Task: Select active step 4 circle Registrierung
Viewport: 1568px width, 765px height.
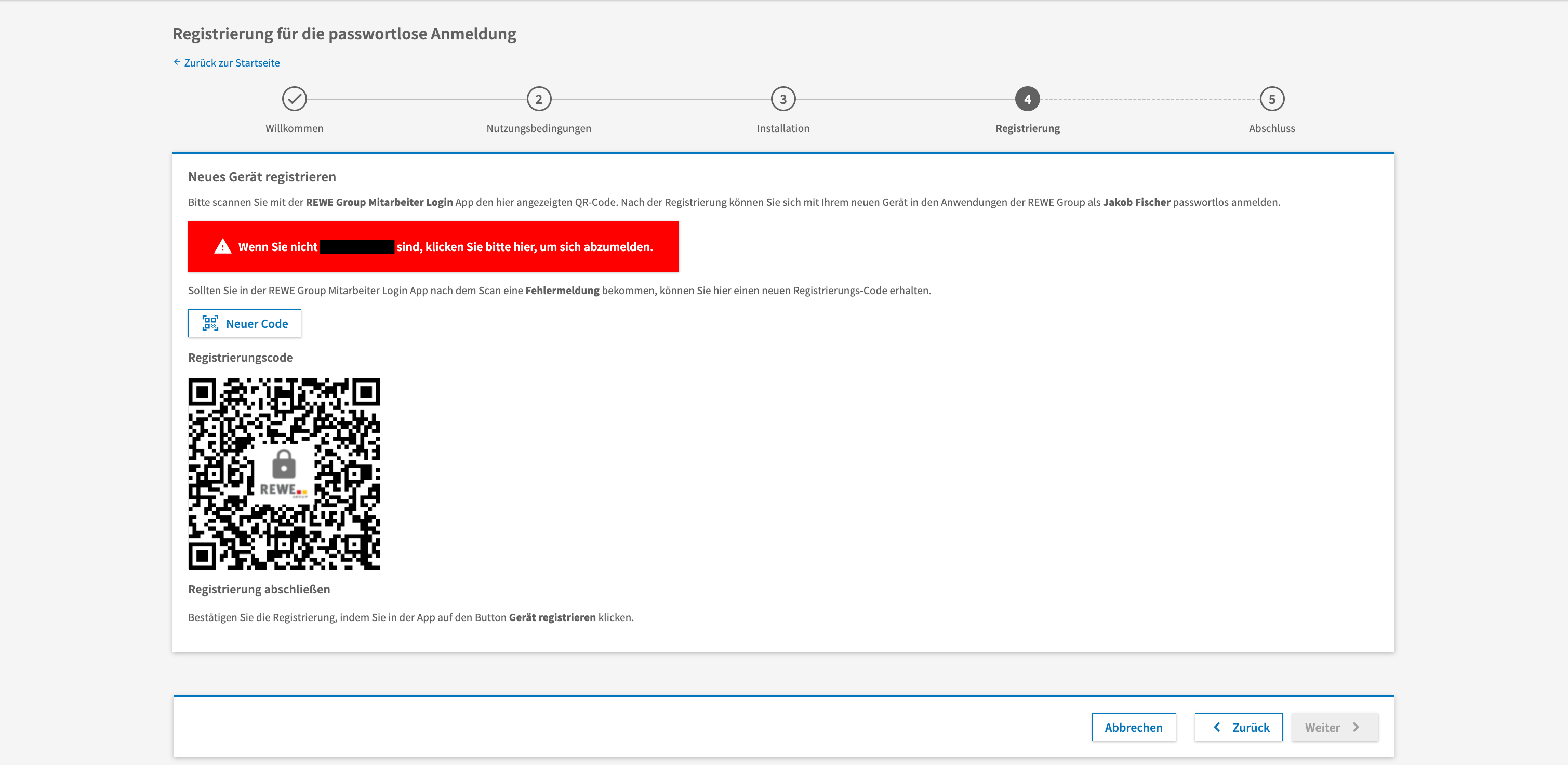Action: pyautogui.click(x=1028, y=99)
